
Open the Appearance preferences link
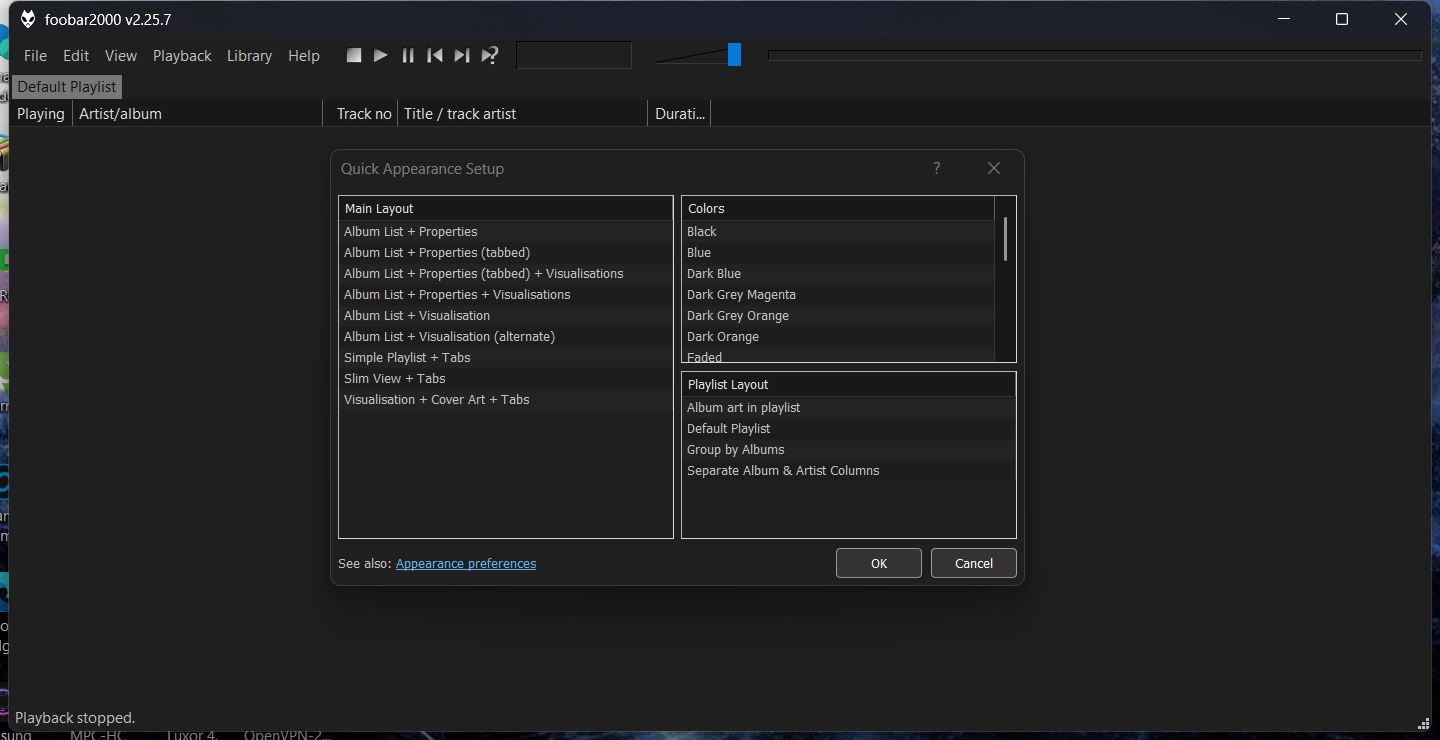tap(466, 564)
